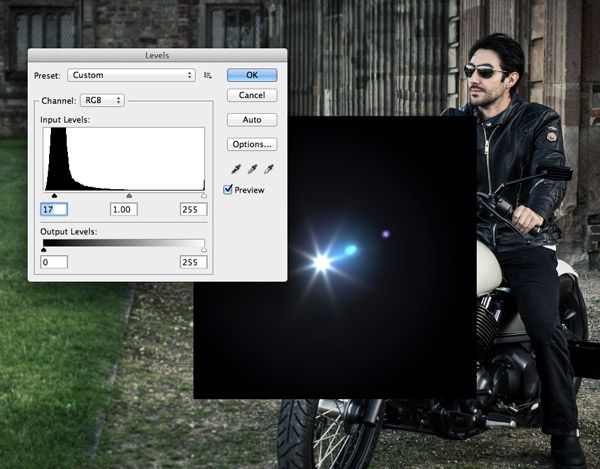The width and height of the screenshot is (600, 469).
Task: Click the input white point slider triangle
Action: coord(204,196)
